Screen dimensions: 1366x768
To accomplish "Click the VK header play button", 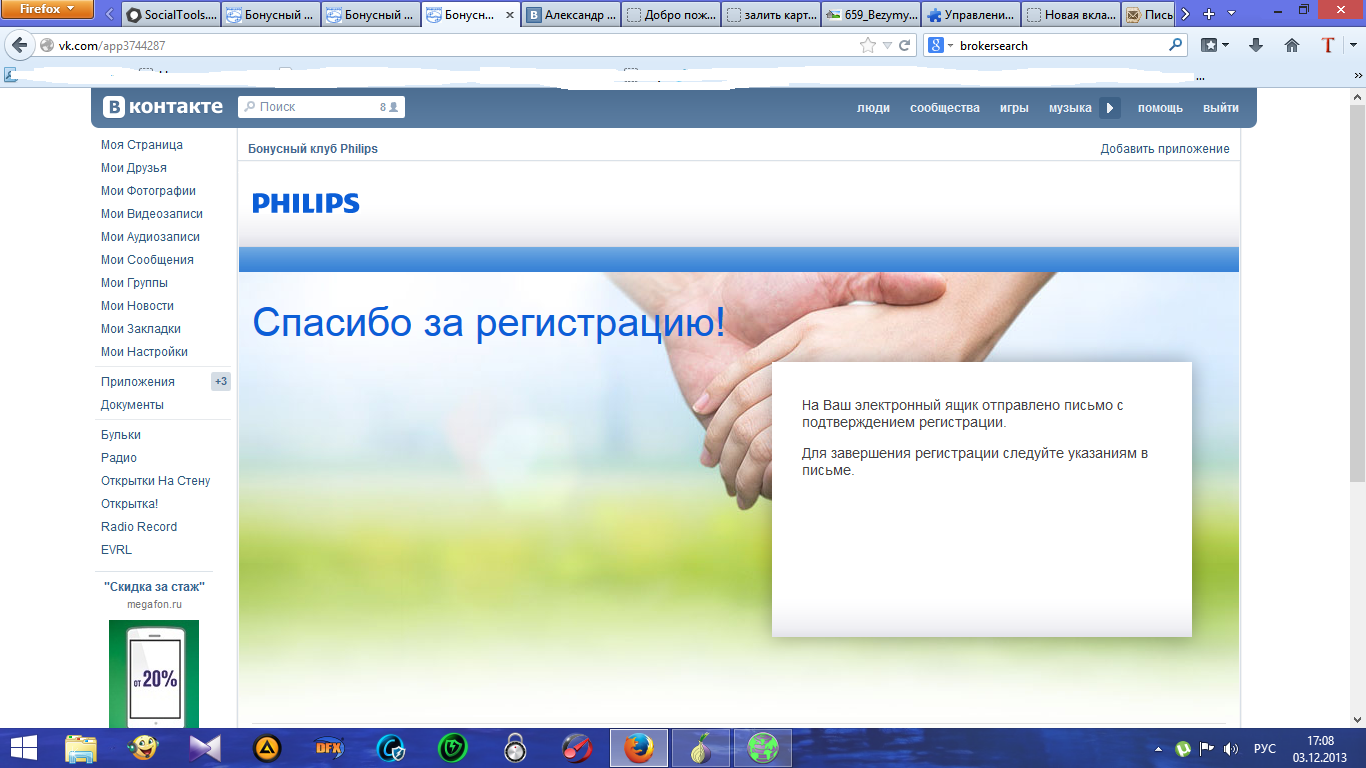I will click(1110, 108).
